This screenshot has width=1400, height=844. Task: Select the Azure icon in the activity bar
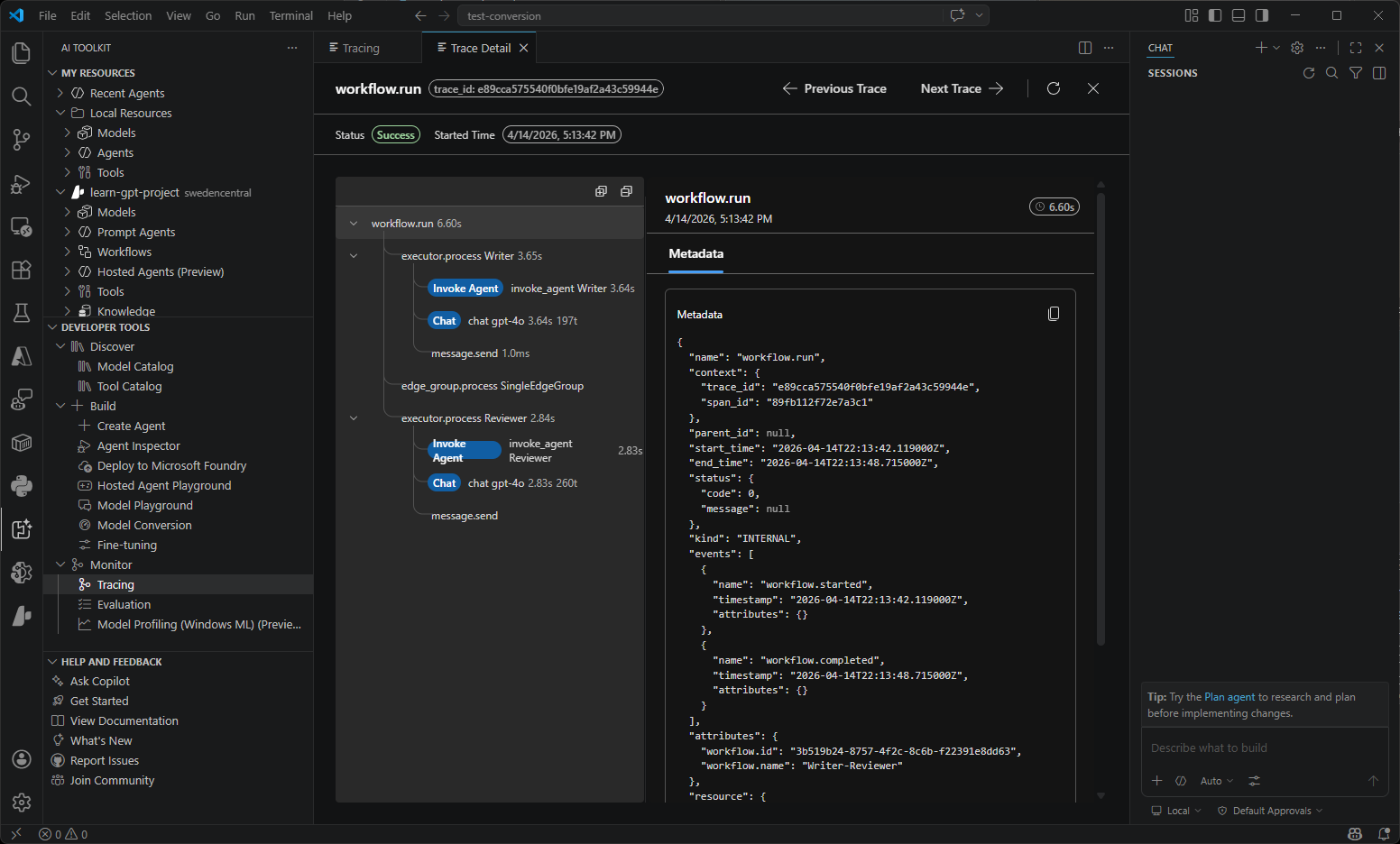(22, 356)
